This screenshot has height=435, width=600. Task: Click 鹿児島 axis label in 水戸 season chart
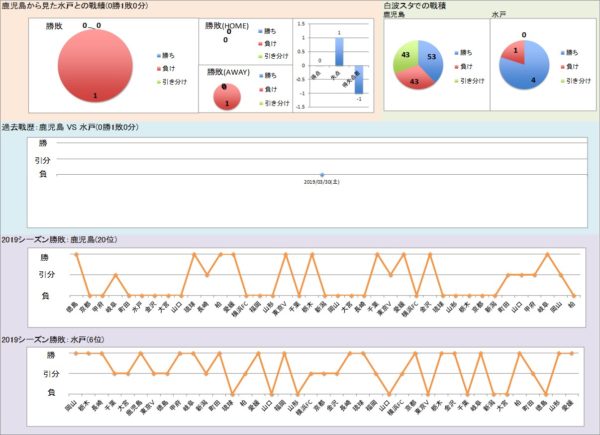(x=134, y=409)
